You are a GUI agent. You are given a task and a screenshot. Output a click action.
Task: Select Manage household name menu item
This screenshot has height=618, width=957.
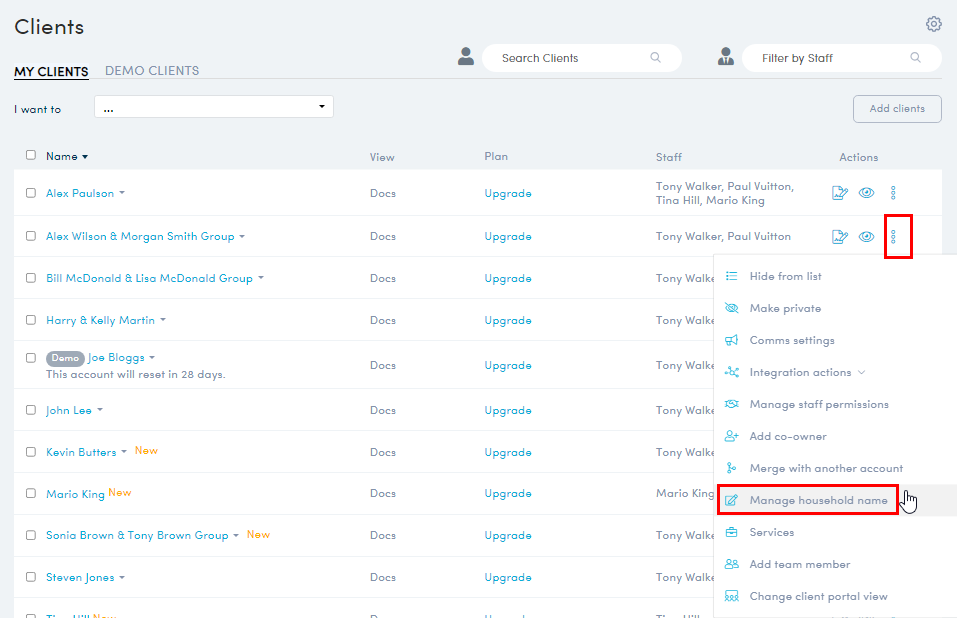coord(817,500)
